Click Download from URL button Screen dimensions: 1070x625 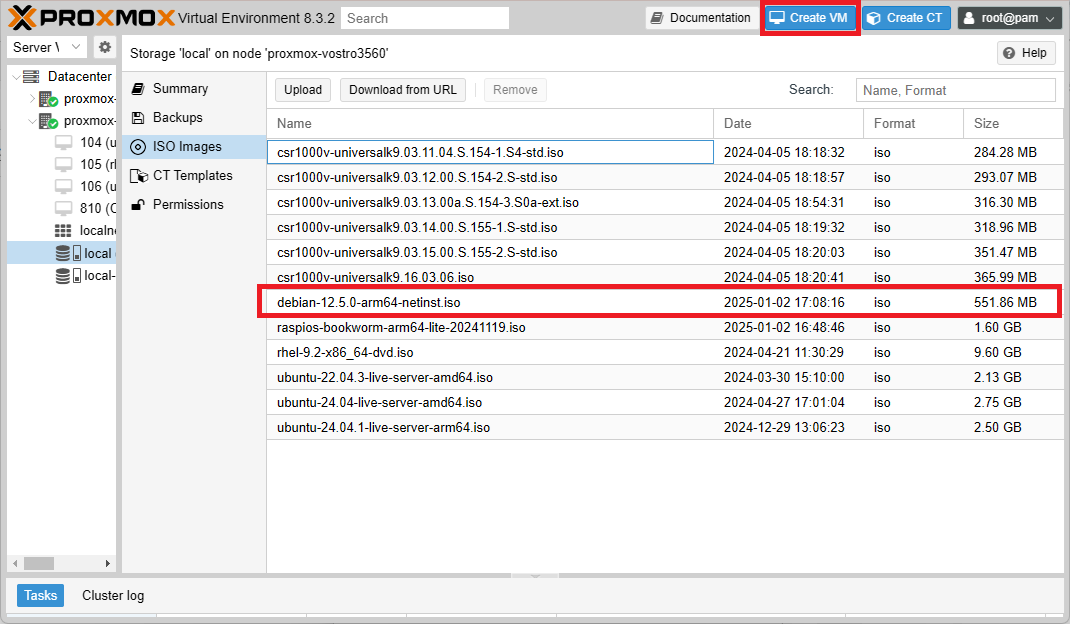(403, 90)
